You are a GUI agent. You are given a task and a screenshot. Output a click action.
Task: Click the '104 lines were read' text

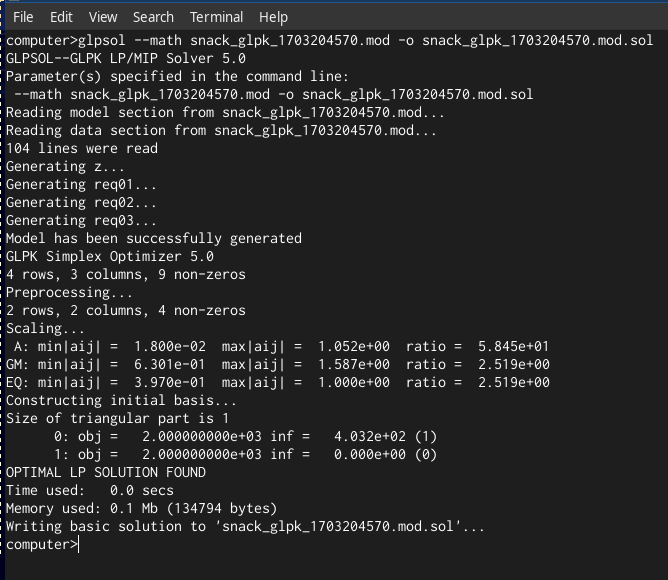pos(82,148)
